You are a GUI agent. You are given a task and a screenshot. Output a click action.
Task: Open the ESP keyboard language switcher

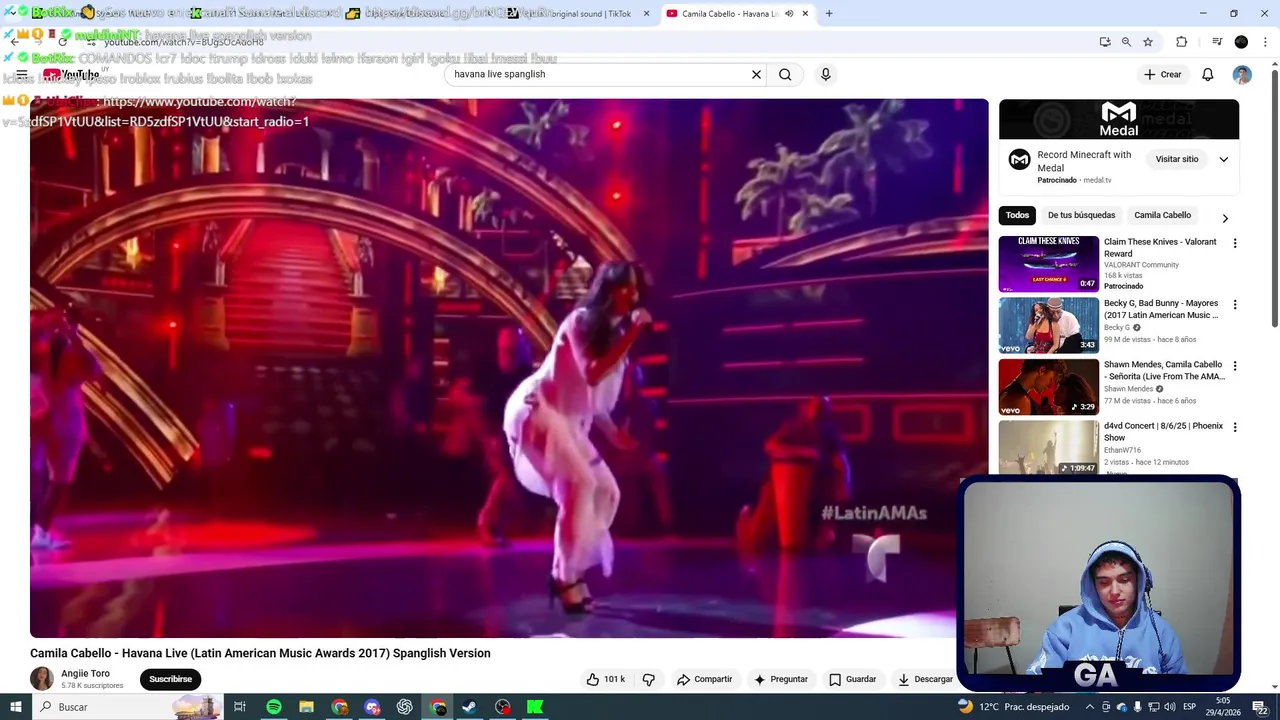[1189, 707]
